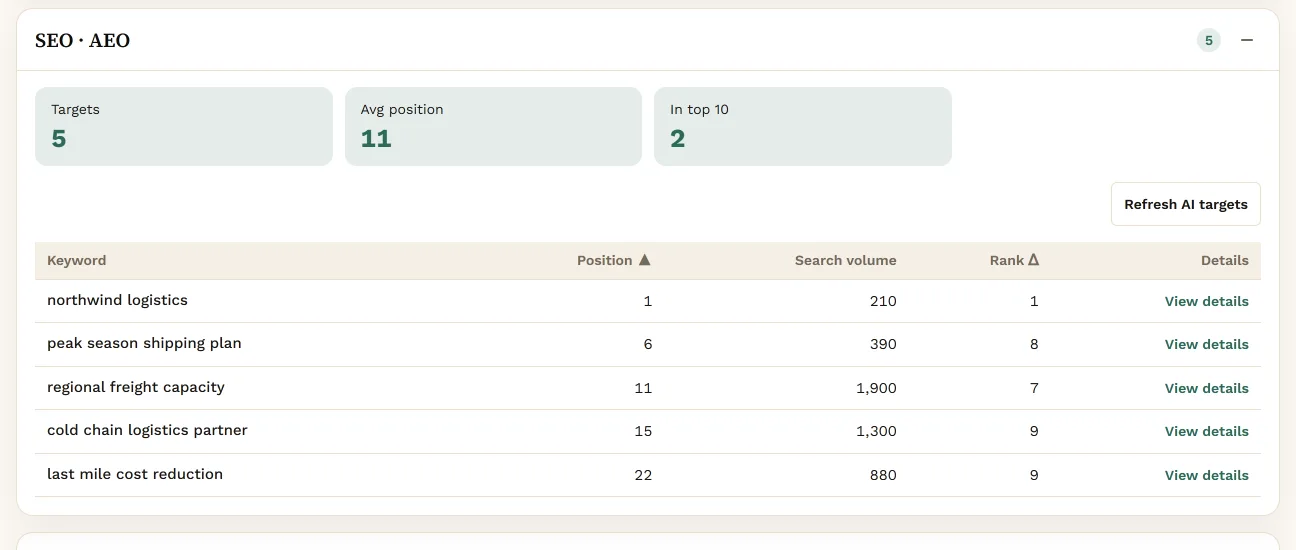The height and width of the screenshot is (550, 1296).
Task: Select the keyword regional freight capacity
Action: [x=136, y=387]
